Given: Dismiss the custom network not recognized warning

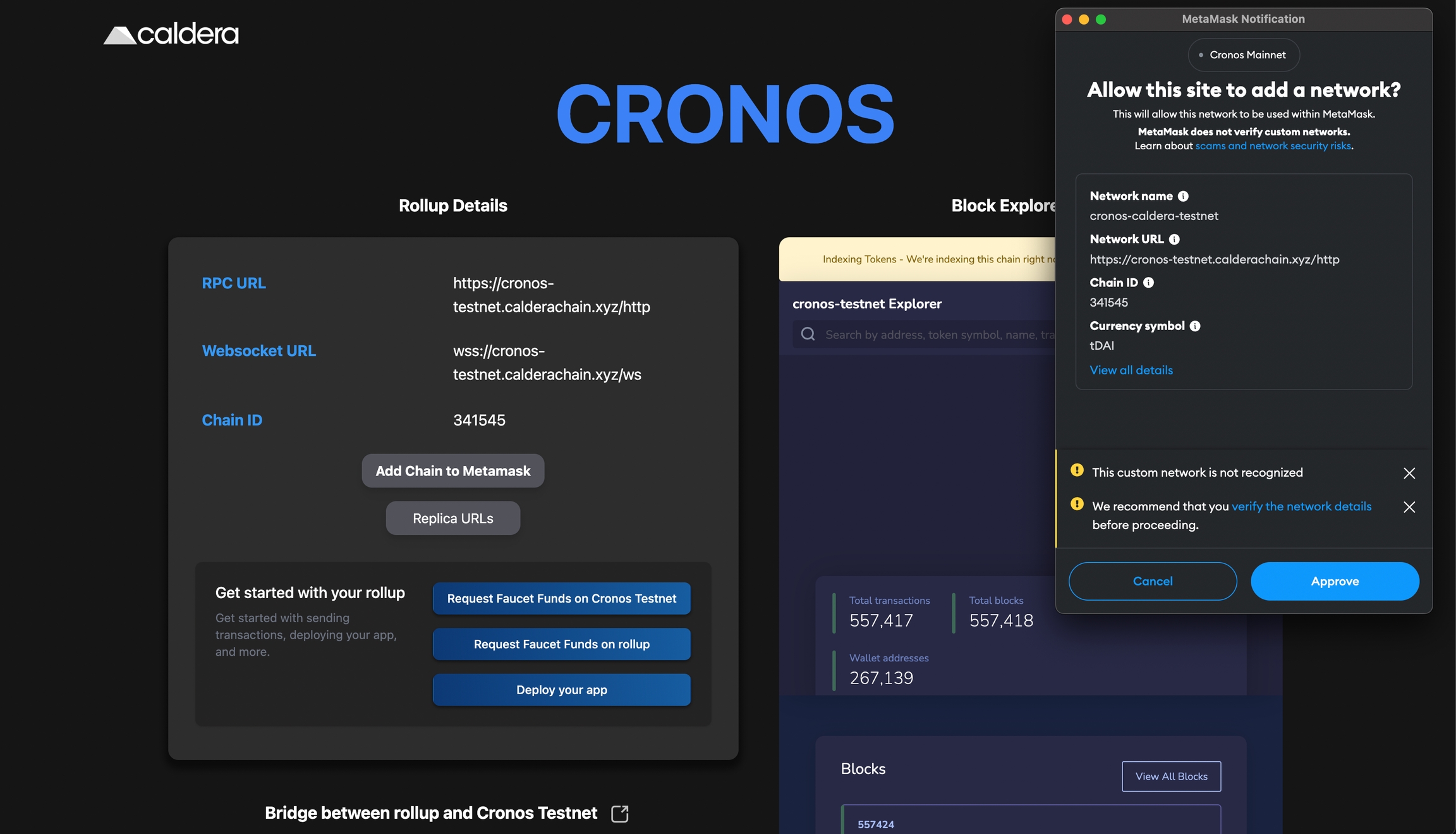Looking at the screenshot, I should pos(1410,473).
